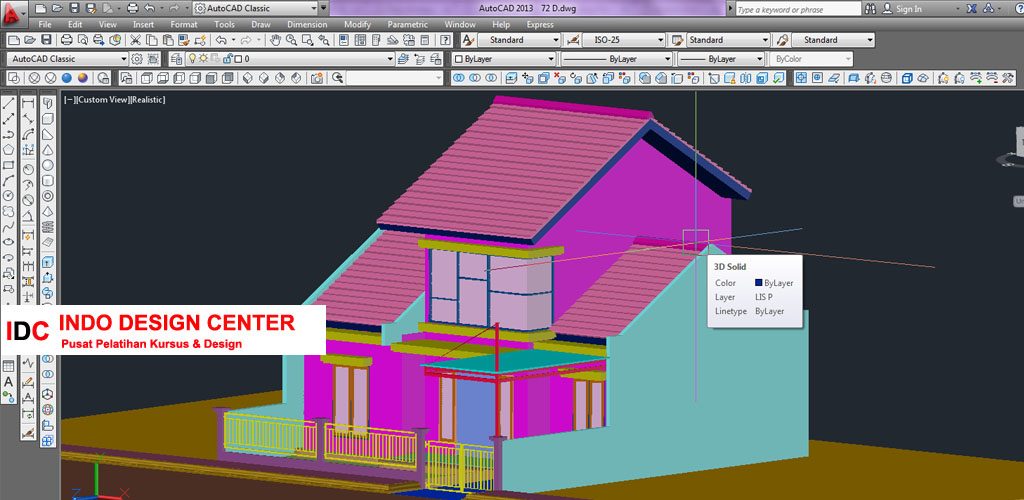Select the Box tool in Modeling toolbar
Screen dimensions: 1024x500
tap(48, 119)
